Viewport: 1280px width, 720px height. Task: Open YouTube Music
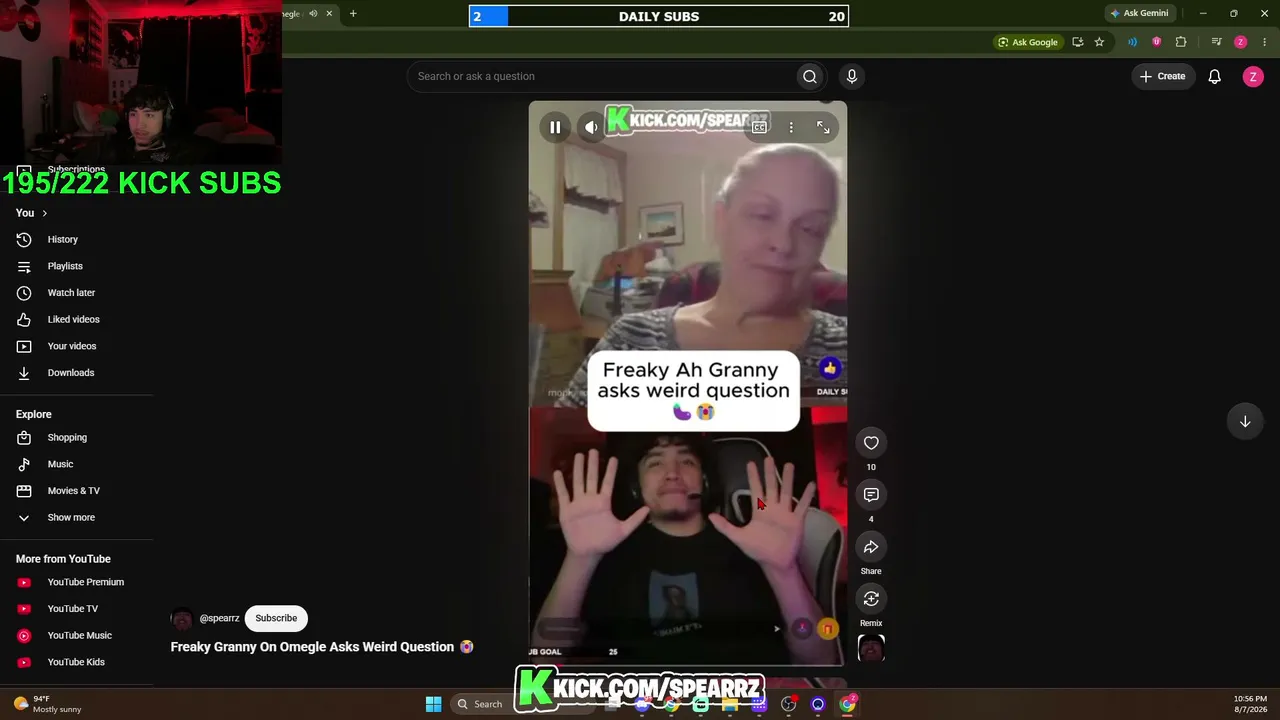coord(79,635)
